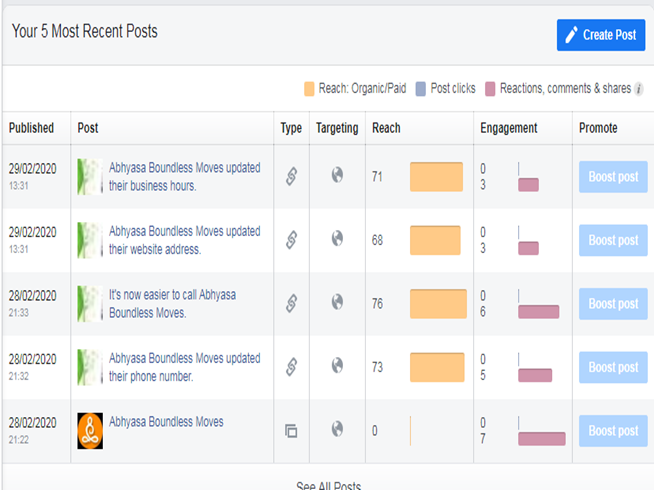
Task: Click the Reach column header
Action: 386,128
